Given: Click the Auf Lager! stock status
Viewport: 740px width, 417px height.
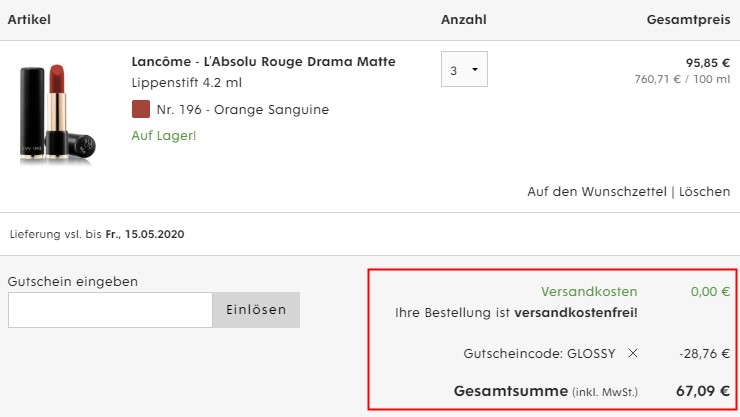Looking at the screenshot, I should tap(164, 136).
